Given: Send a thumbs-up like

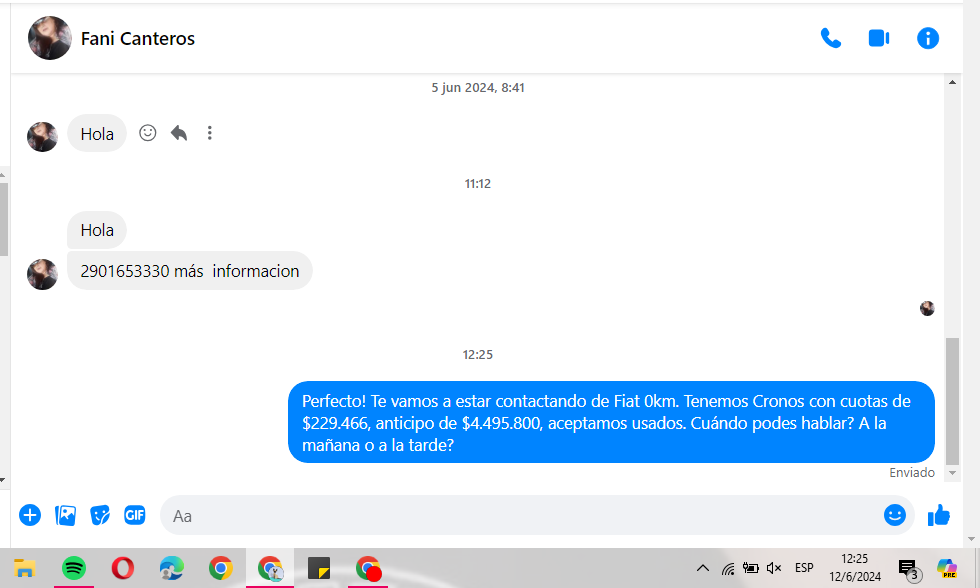Looking at the screenshot, I should pyautogui.click(x=938, y=515).
